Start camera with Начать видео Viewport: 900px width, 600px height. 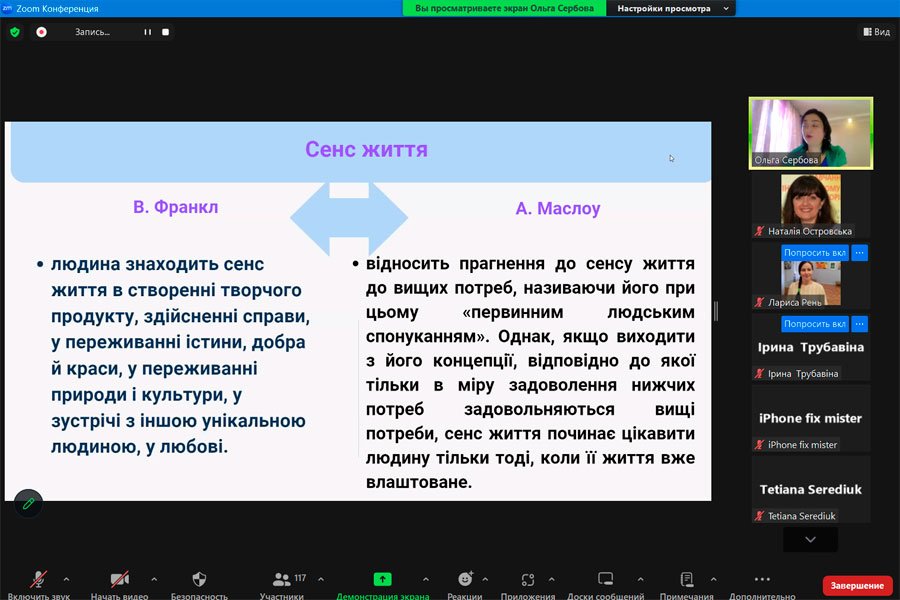click(x=119, y=584)
